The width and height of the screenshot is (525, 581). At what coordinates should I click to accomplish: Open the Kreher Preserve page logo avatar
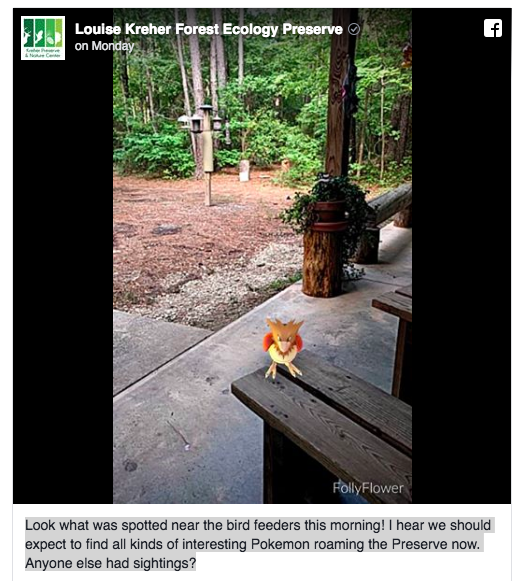pyautogui.click(x=43, y=38)
